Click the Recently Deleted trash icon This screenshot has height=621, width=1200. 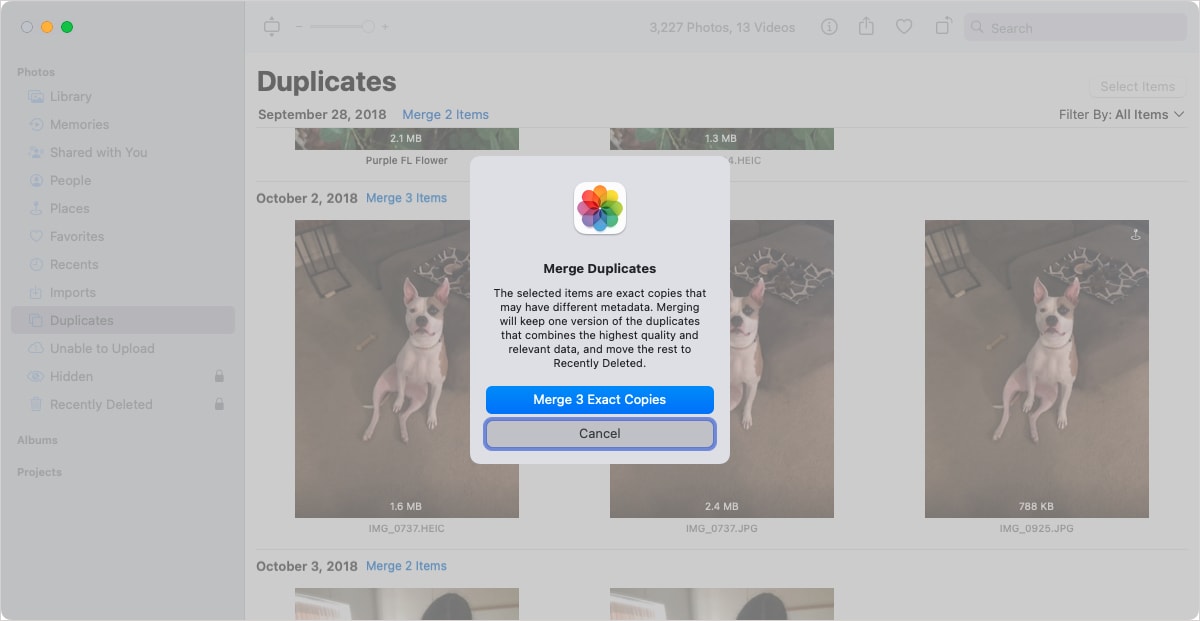click(x=36, y=405)
